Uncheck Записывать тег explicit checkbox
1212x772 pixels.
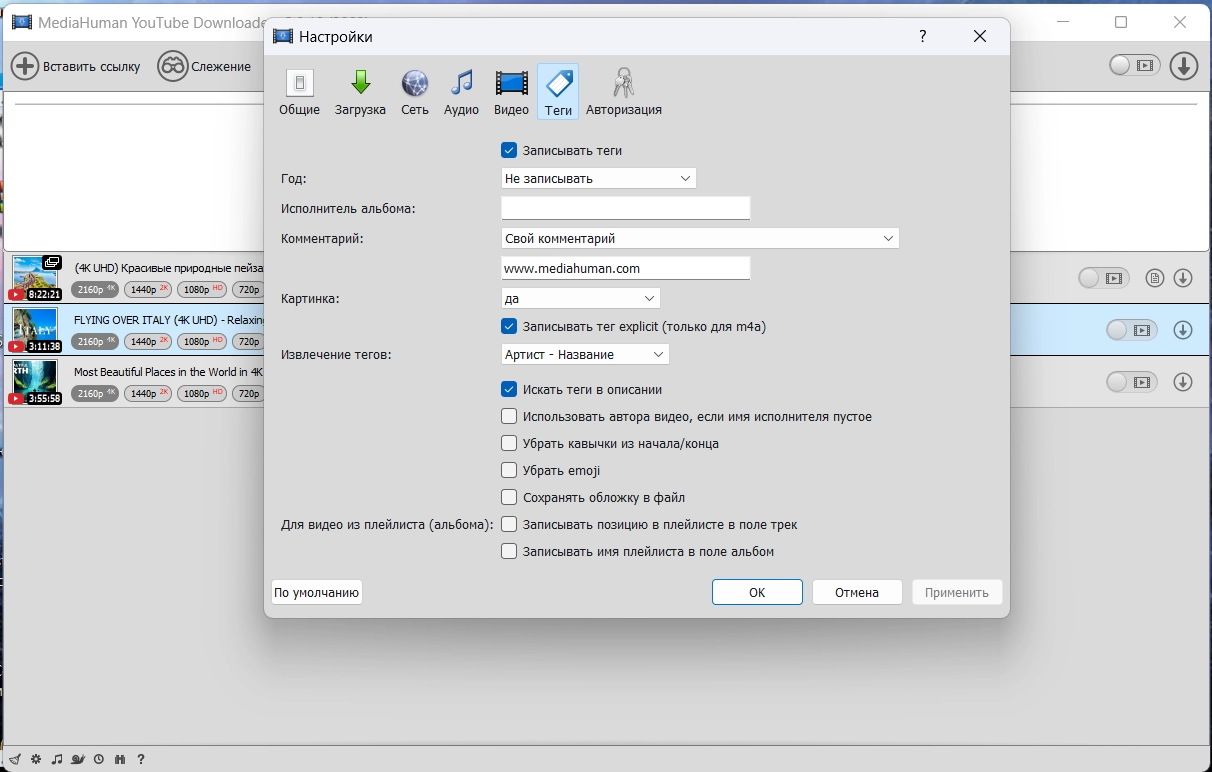[x=509, y=326]
